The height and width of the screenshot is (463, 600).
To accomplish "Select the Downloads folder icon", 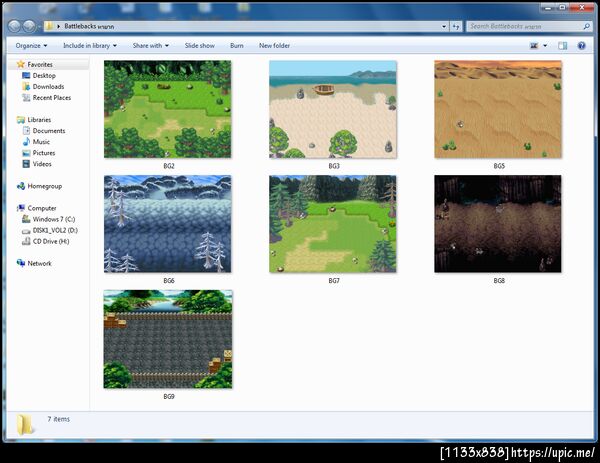I will pos(26,86).
